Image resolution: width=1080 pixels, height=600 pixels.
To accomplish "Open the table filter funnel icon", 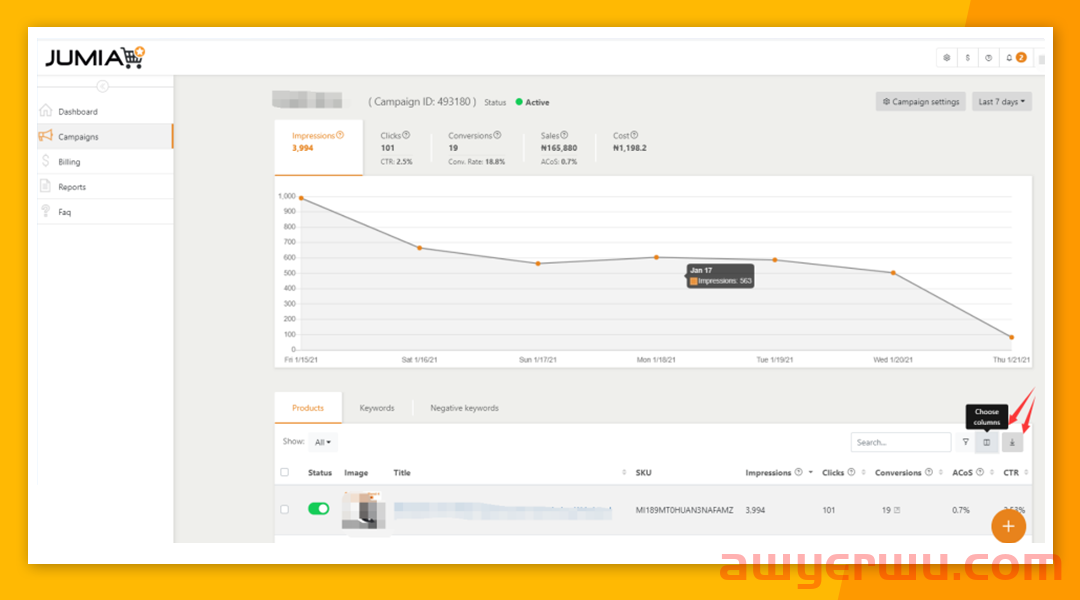I will click(966, 442).
